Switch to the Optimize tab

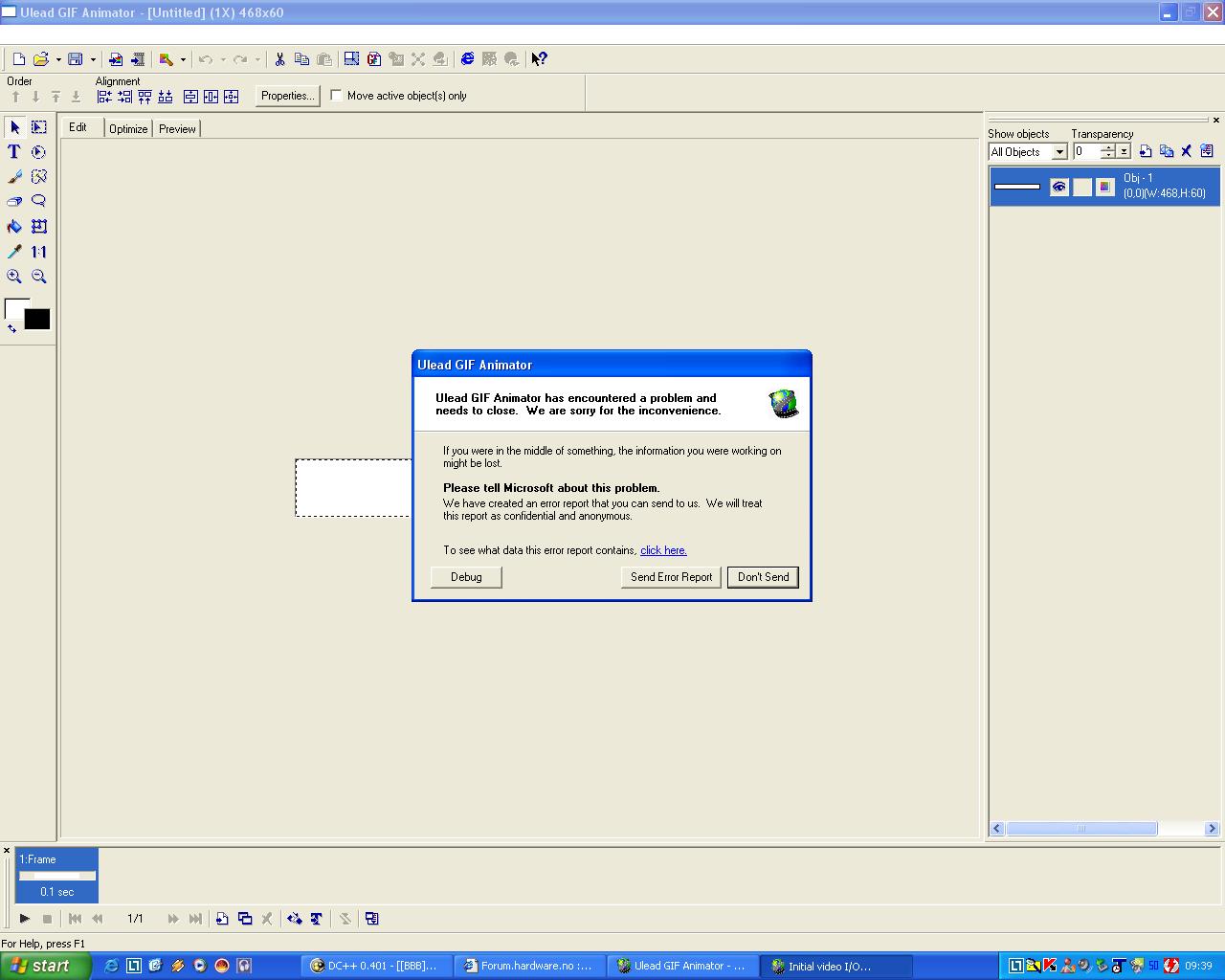click(128, 129)
